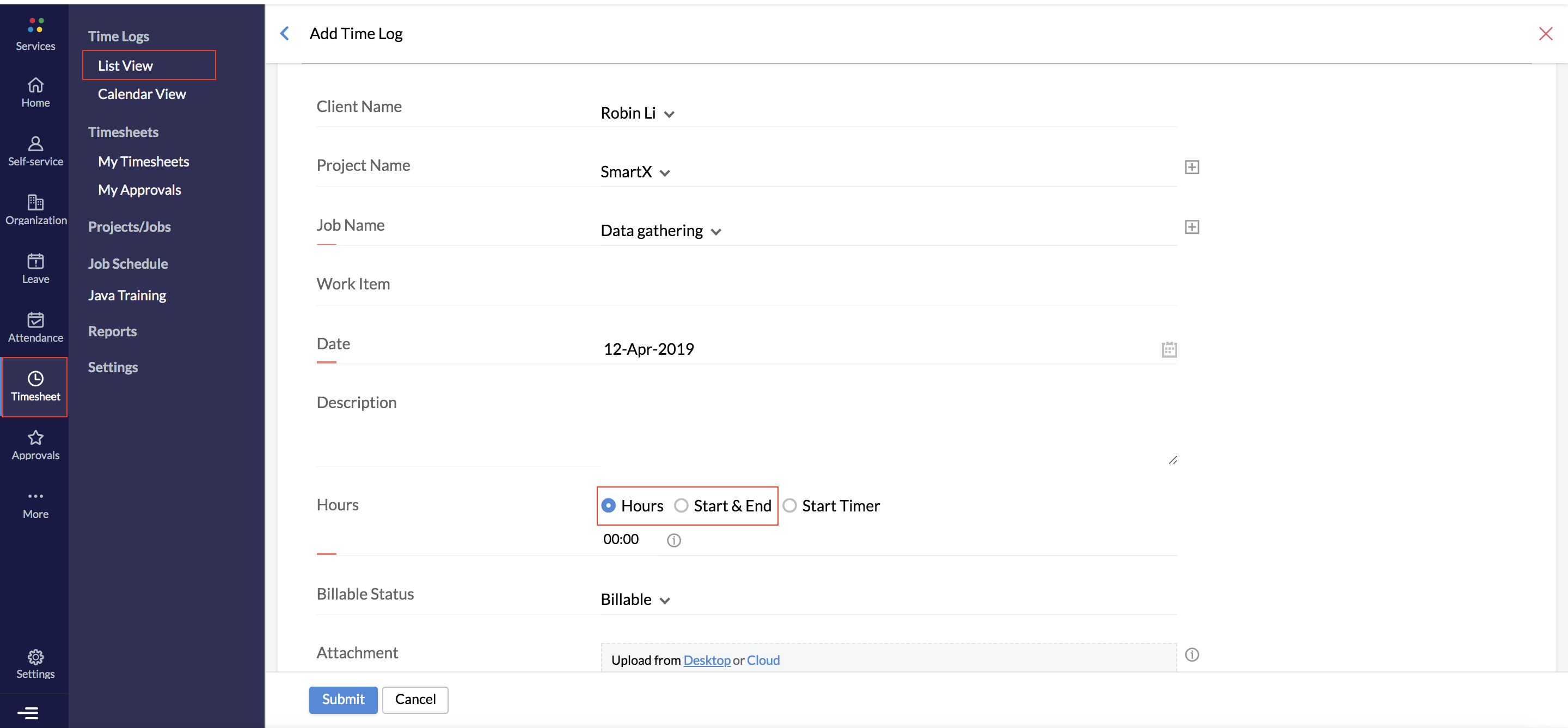Click the Desktop upload link
1568x728 pixels.
tap(706, 660)
